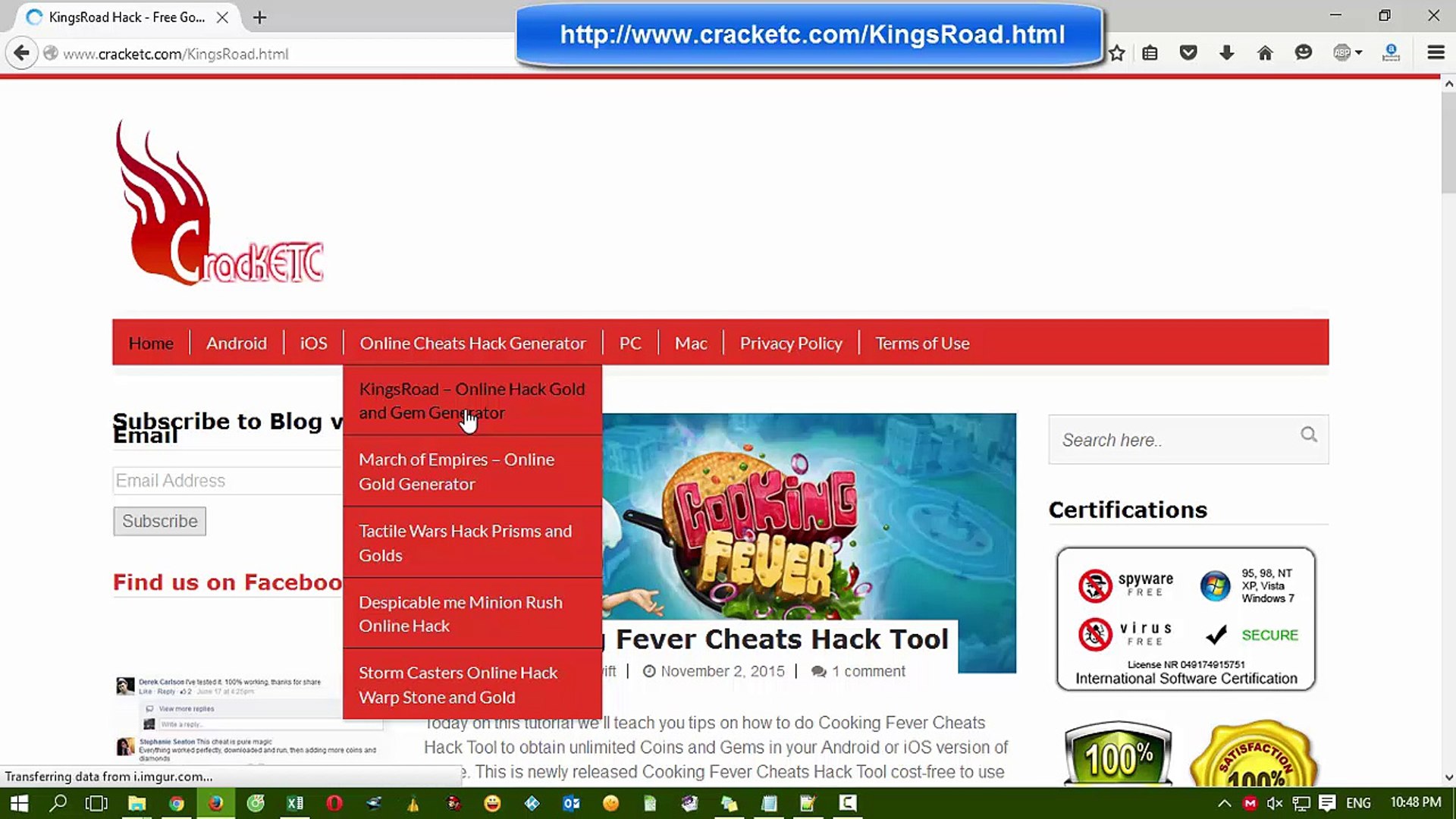The image size is (1456, 819).
Task: Open the Adblock Plus dropdown arrow
Action: pos(1359,53)
